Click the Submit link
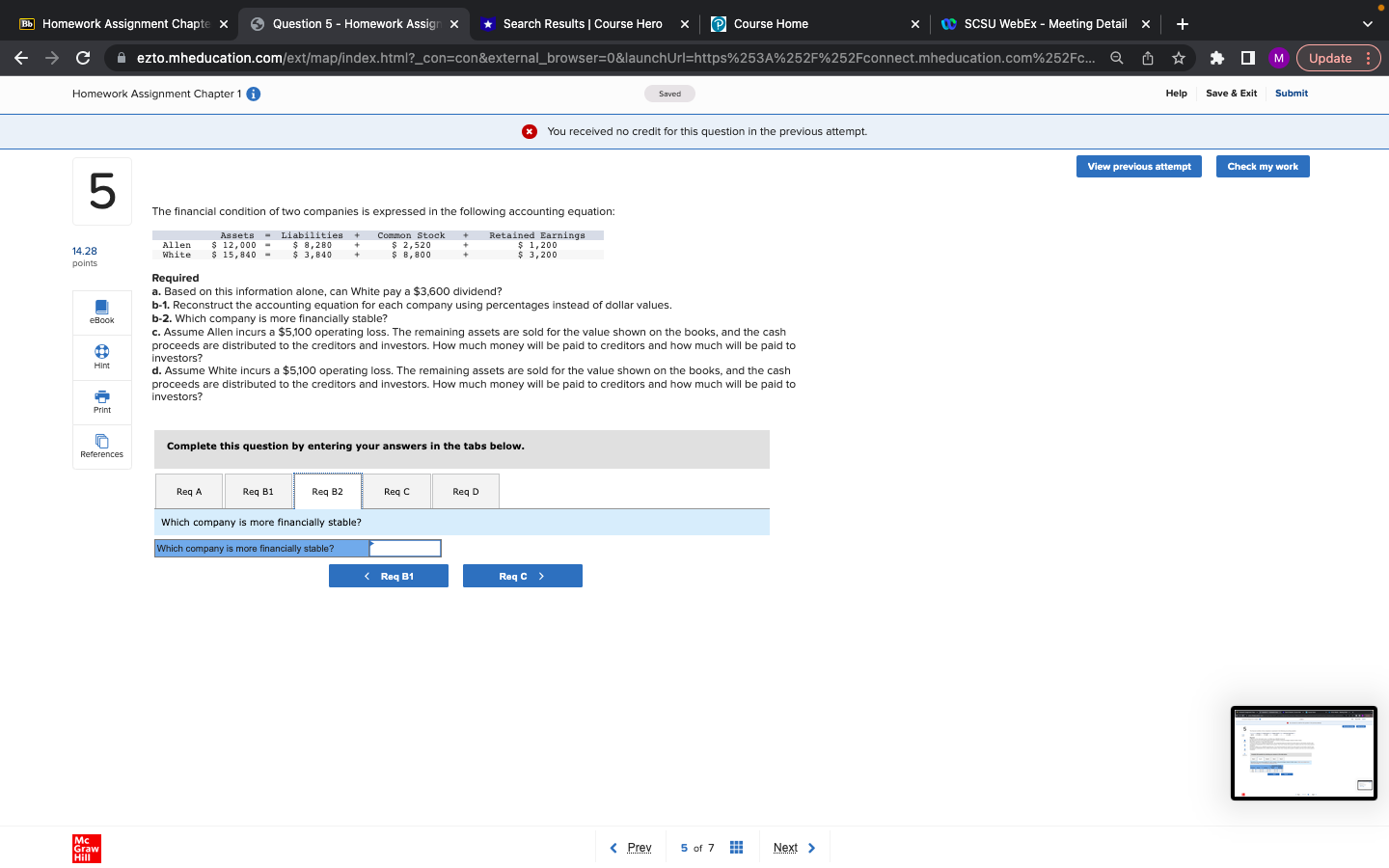This screenshot has width=1389, height=868. (x=1292, y=94)
